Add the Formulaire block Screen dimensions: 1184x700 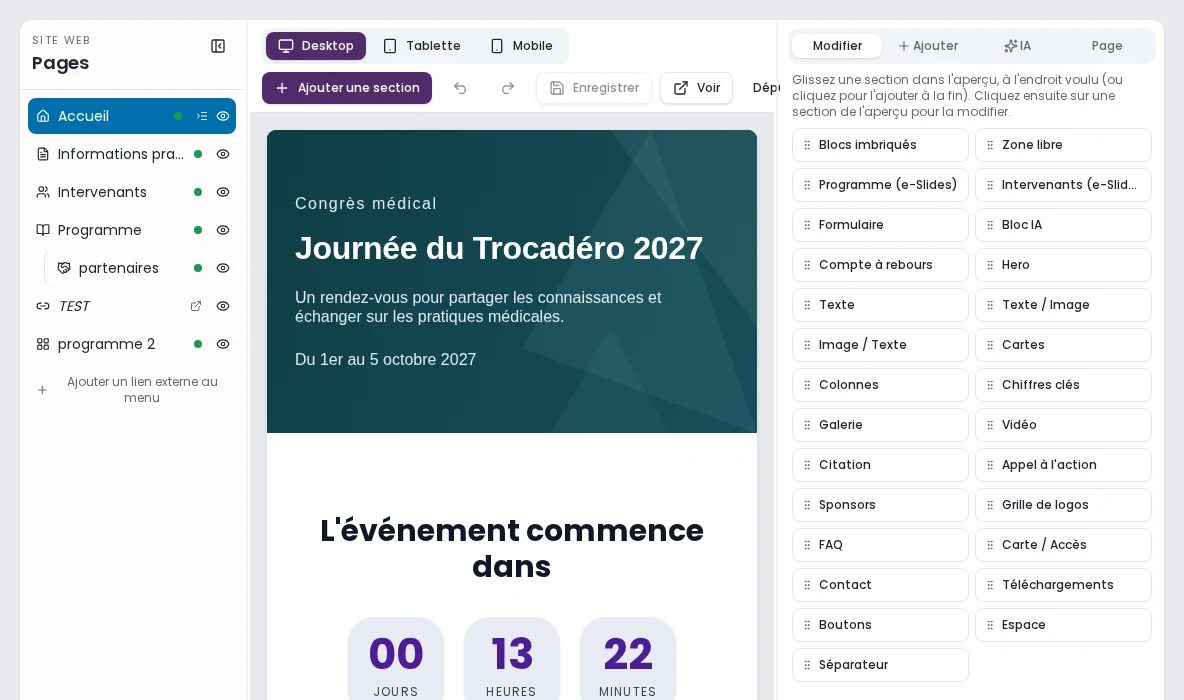[x=880, y=225]
